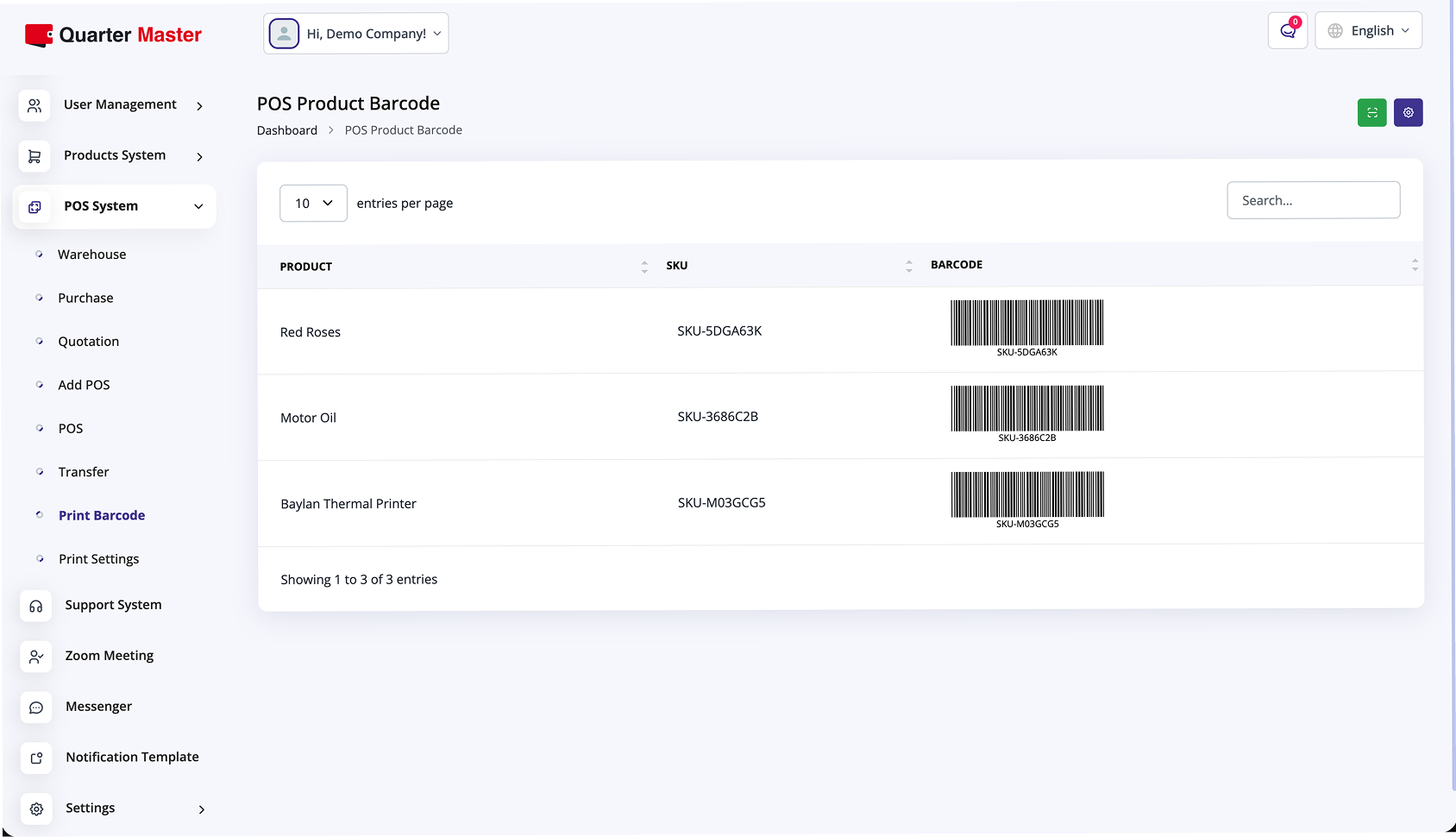1456x837 pixels.
Task: Open the Warehouse menu item
Action: pos(91,255)
